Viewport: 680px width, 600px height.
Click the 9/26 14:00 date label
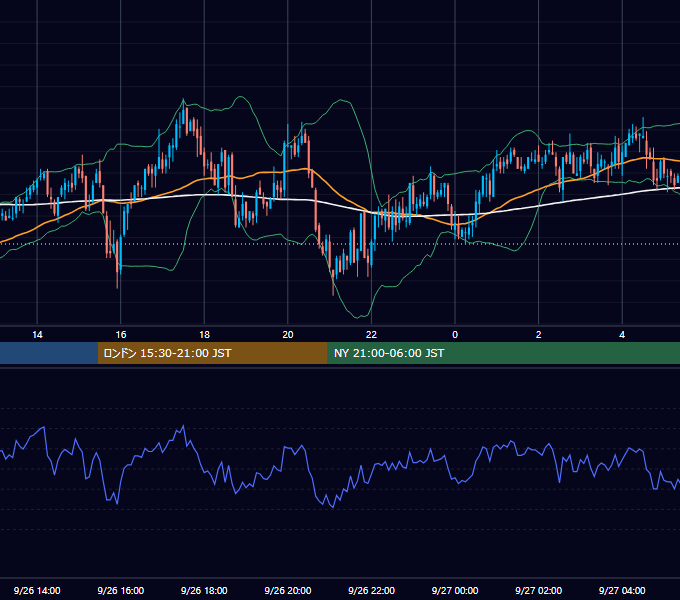click(37, 590)
